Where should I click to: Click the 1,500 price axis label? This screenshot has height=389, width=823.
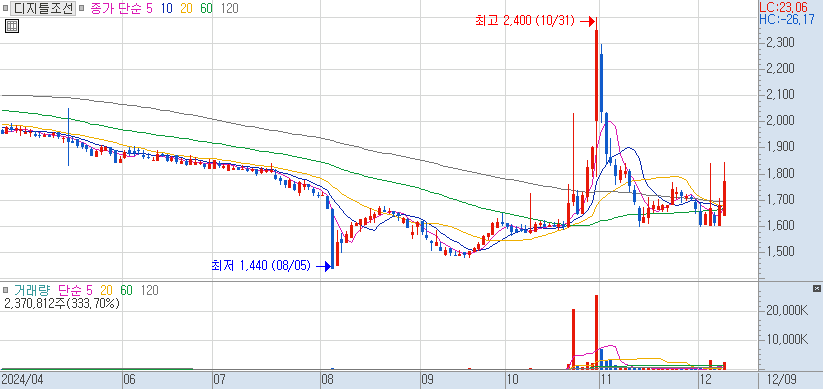779,251
